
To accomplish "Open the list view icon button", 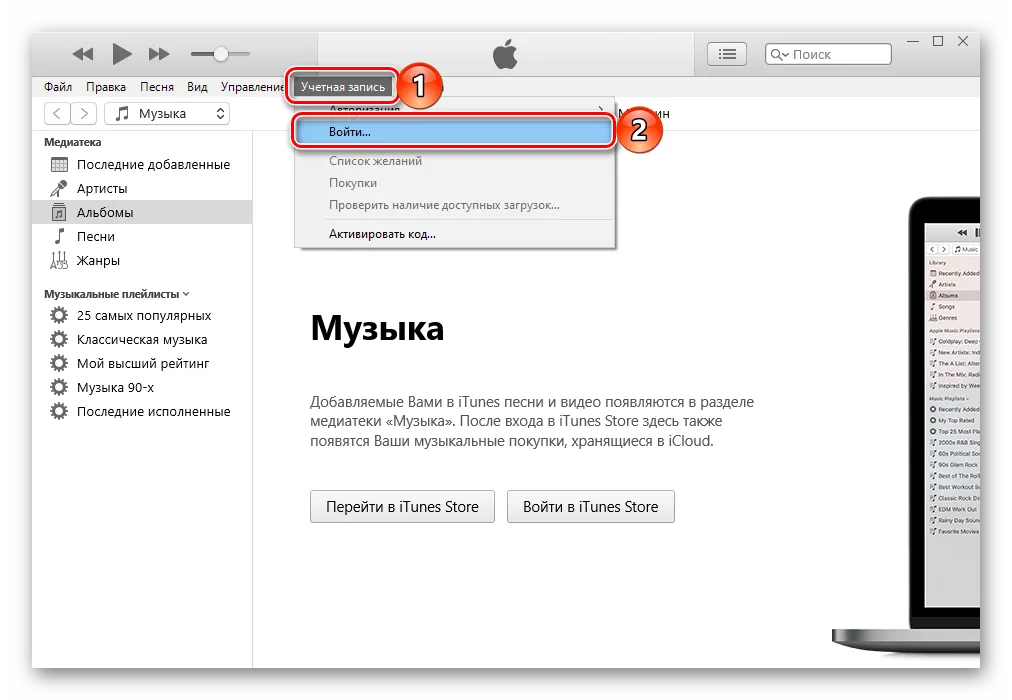I will click(x=727, y=54).
